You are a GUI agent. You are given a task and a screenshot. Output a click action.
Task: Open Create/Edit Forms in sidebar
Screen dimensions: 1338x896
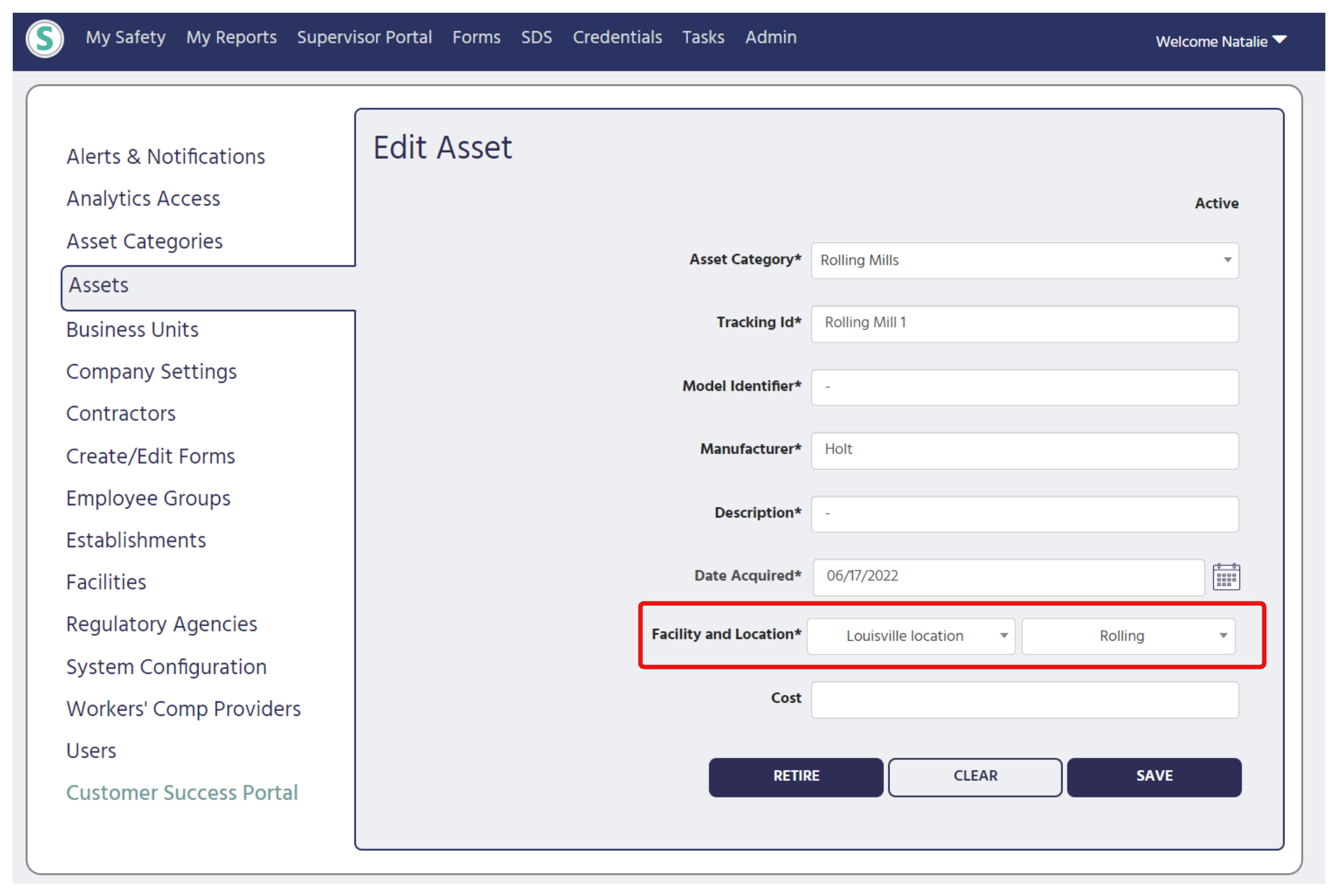click(x=151, y=456)
